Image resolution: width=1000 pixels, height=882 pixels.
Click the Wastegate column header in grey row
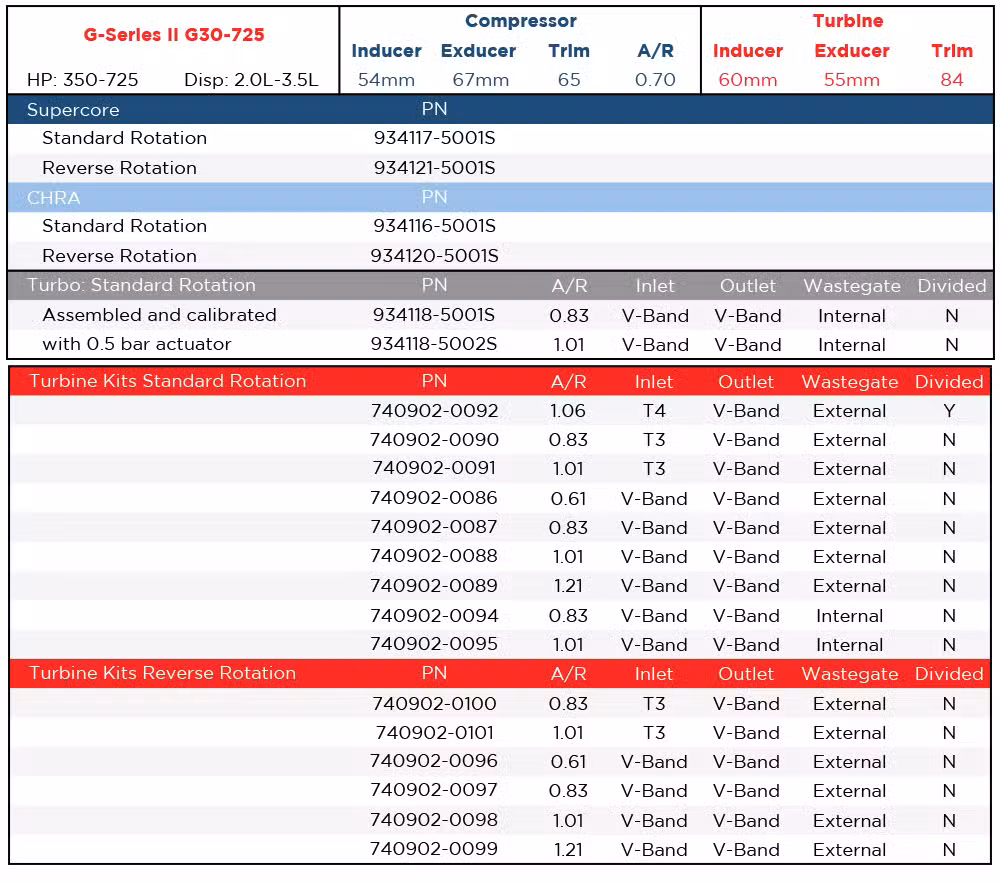coord(851,286)
